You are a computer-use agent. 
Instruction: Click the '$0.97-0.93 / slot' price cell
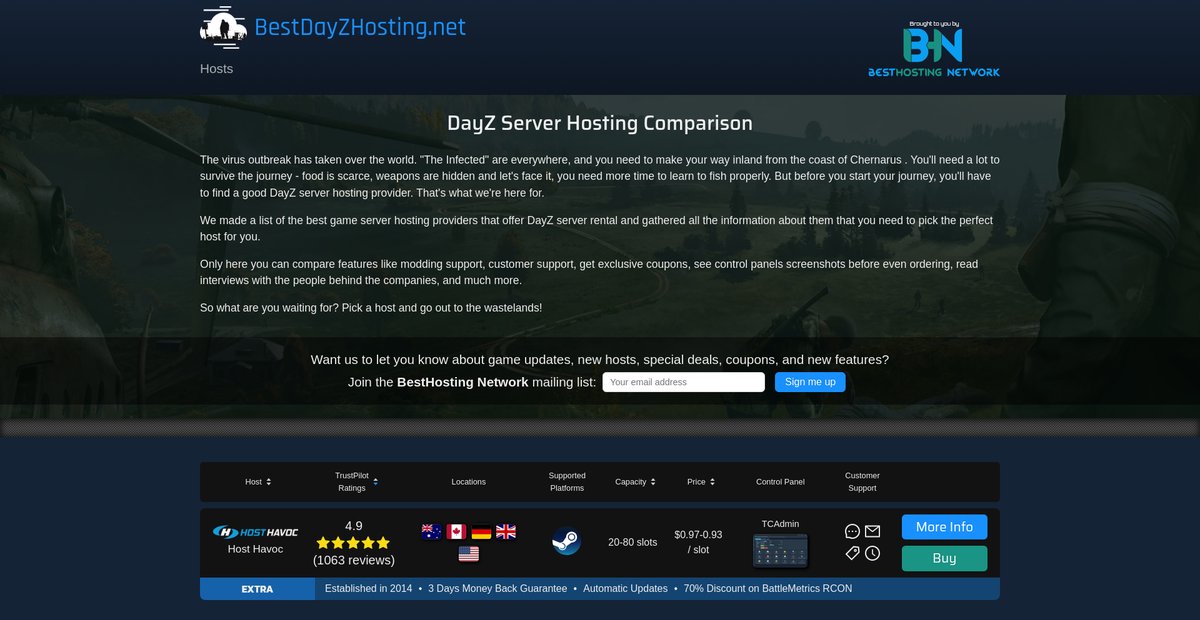698,542
